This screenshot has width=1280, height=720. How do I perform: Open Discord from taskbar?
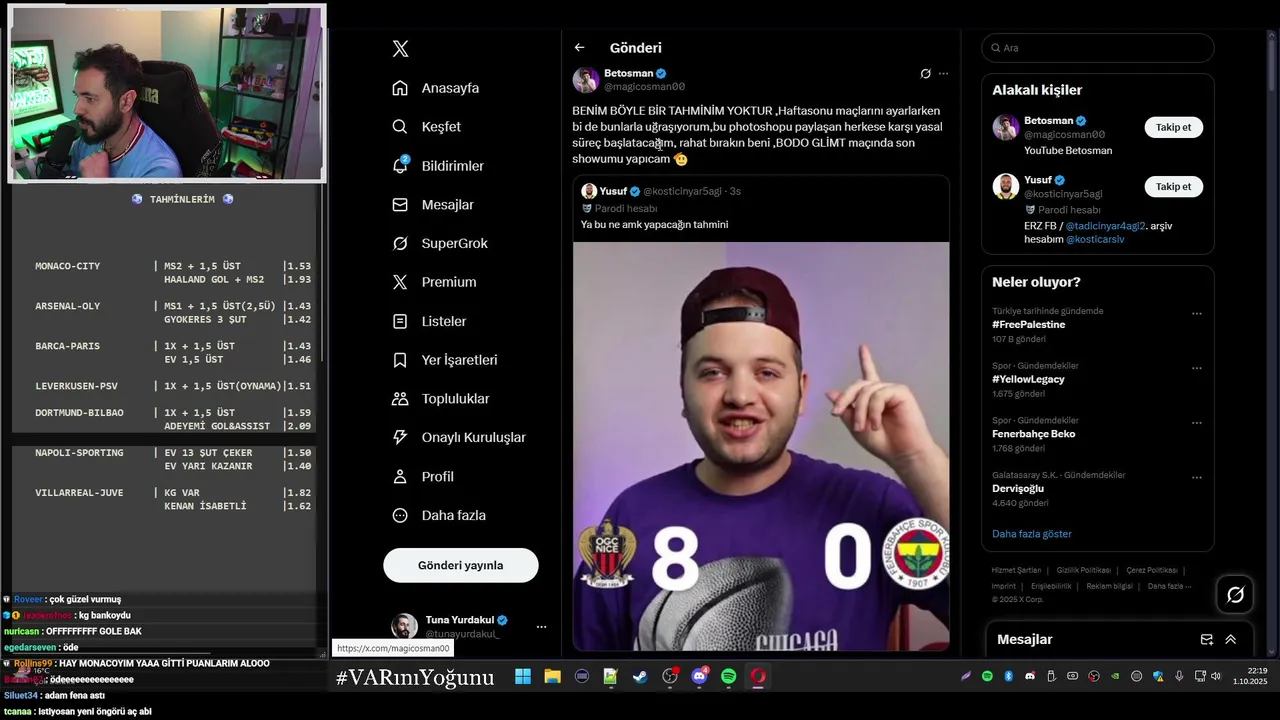coord(699,677)
